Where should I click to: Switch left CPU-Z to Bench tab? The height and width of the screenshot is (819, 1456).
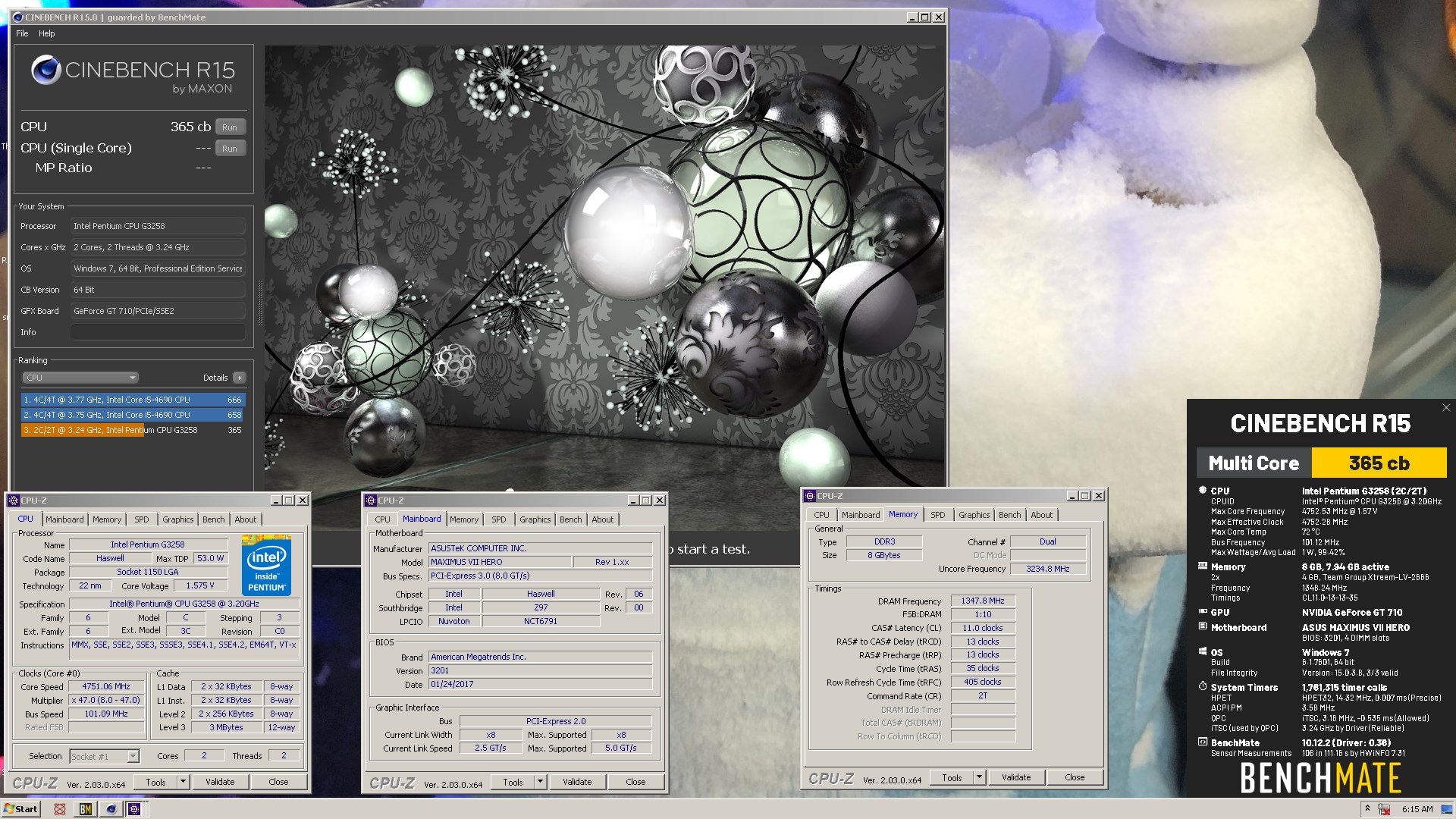214,519
